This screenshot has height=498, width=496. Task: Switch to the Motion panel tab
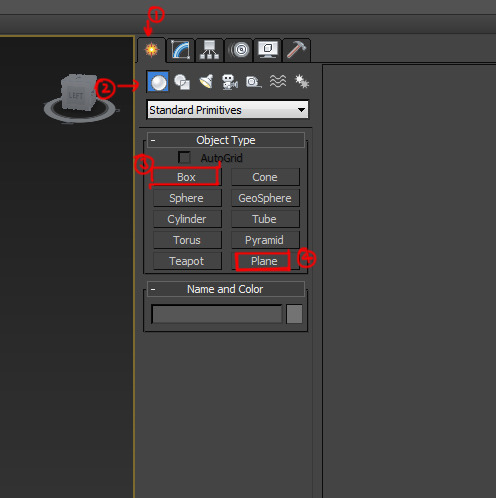(238, 50)
